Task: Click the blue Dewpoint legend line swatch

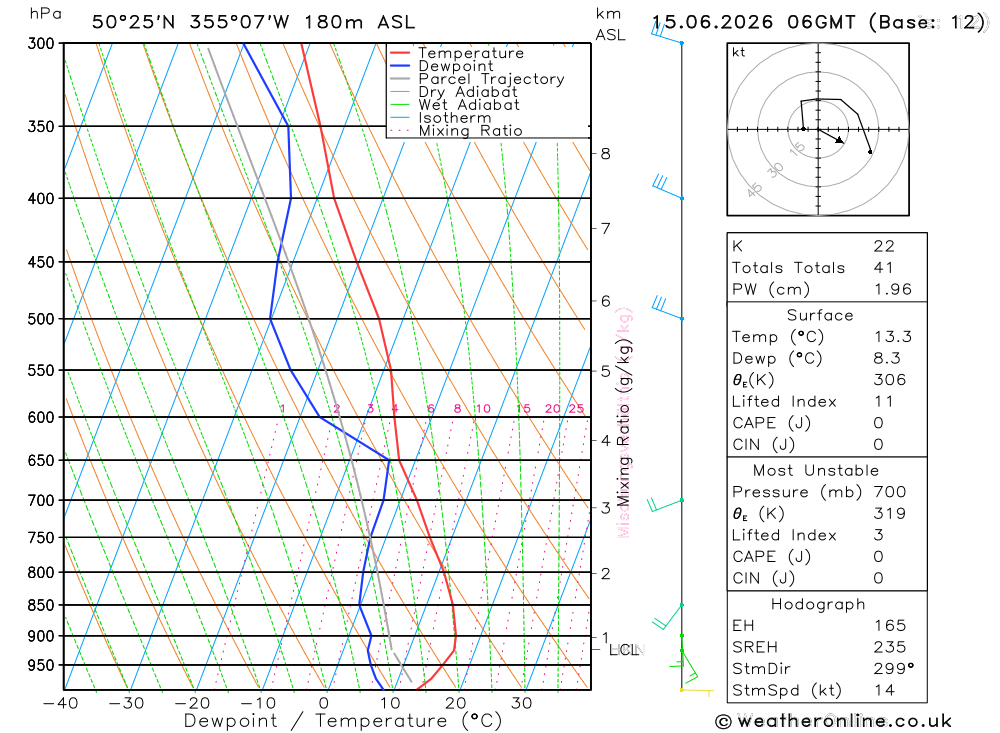Action: click(399, 66)
